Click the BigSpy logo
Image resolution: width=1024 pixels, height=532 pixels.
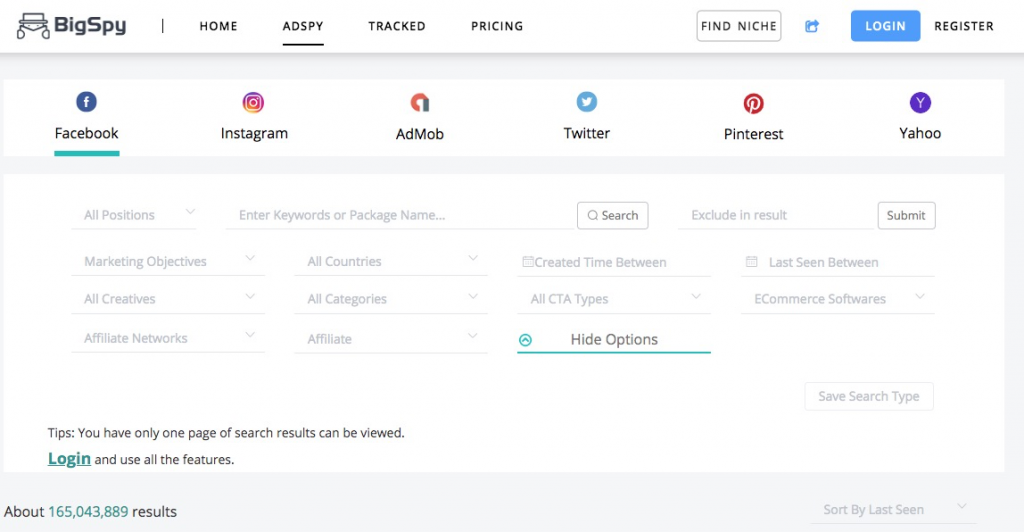tap(71, 26)
